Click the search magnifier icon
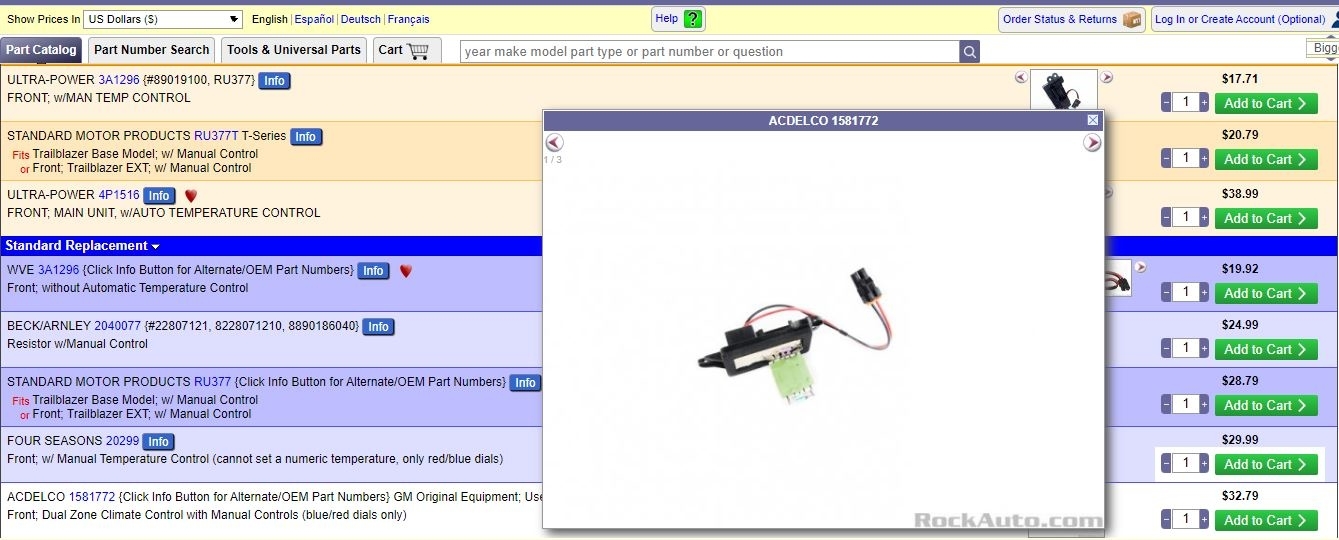Screen dimensions: 1339x540 coord(969,51)
